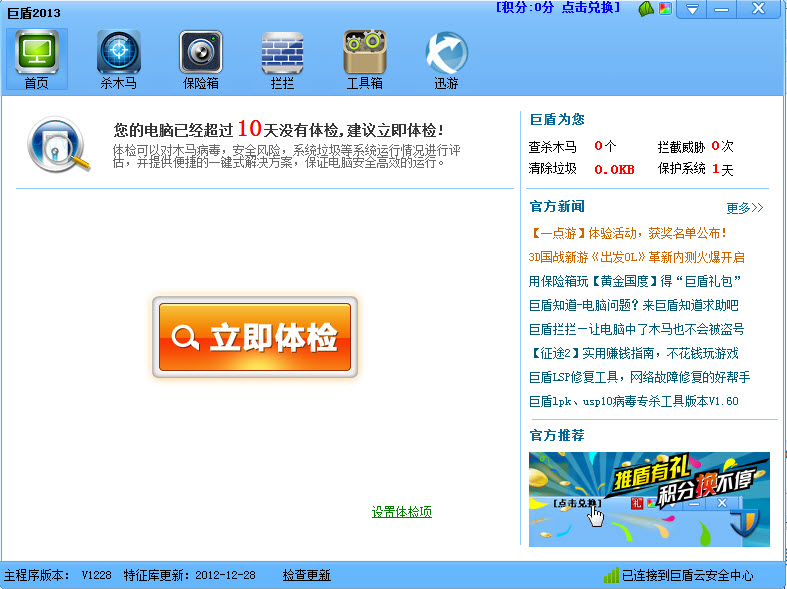Viewport: 787px width, 589px height.
Task: Open news 3D国战新游《出发OL》
Action: (636, 257)
